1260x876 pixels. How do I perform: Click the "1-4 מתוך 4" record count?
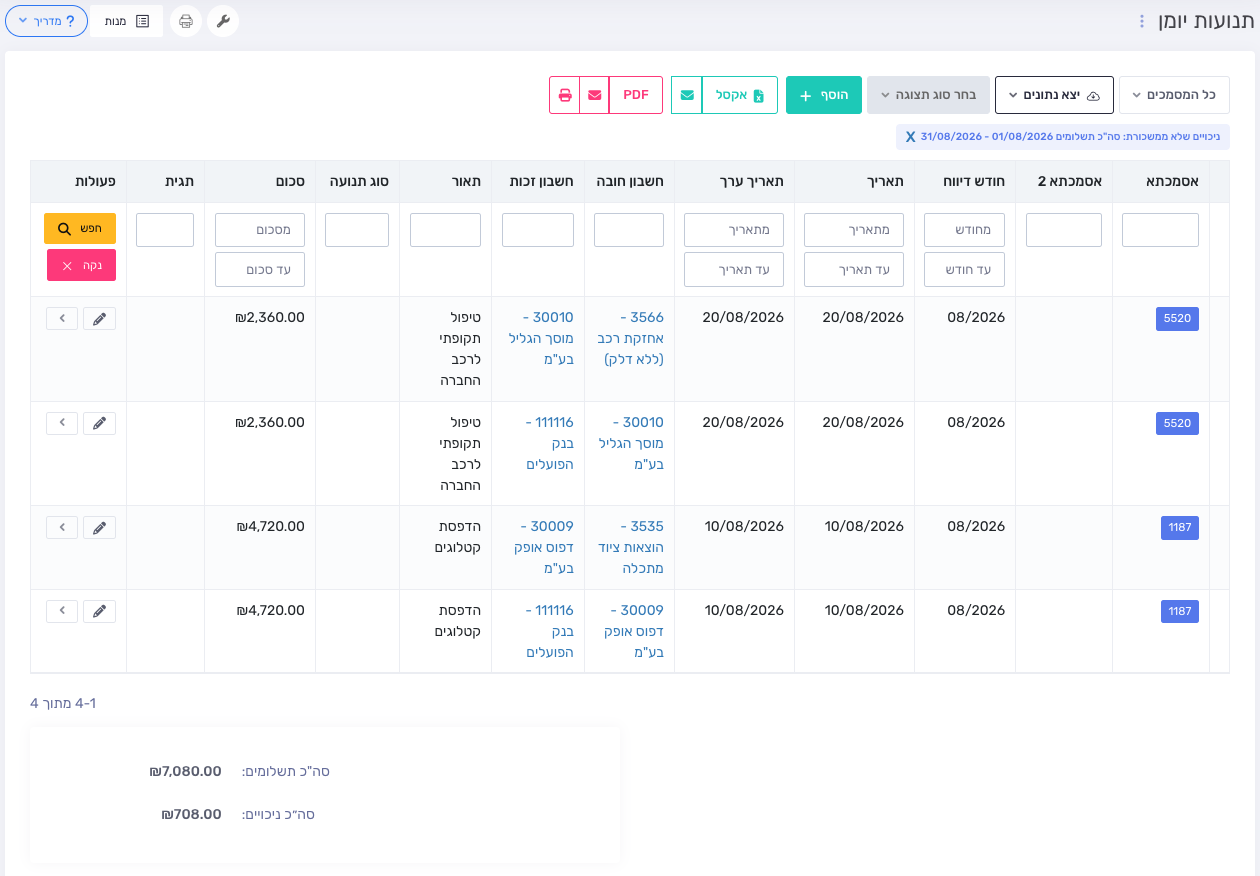(63, 703)
